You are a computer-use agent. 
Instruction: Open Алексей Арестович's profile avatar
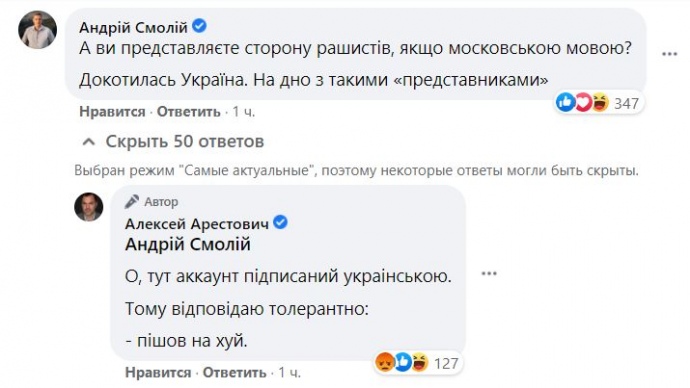click(x=88, y=207)
